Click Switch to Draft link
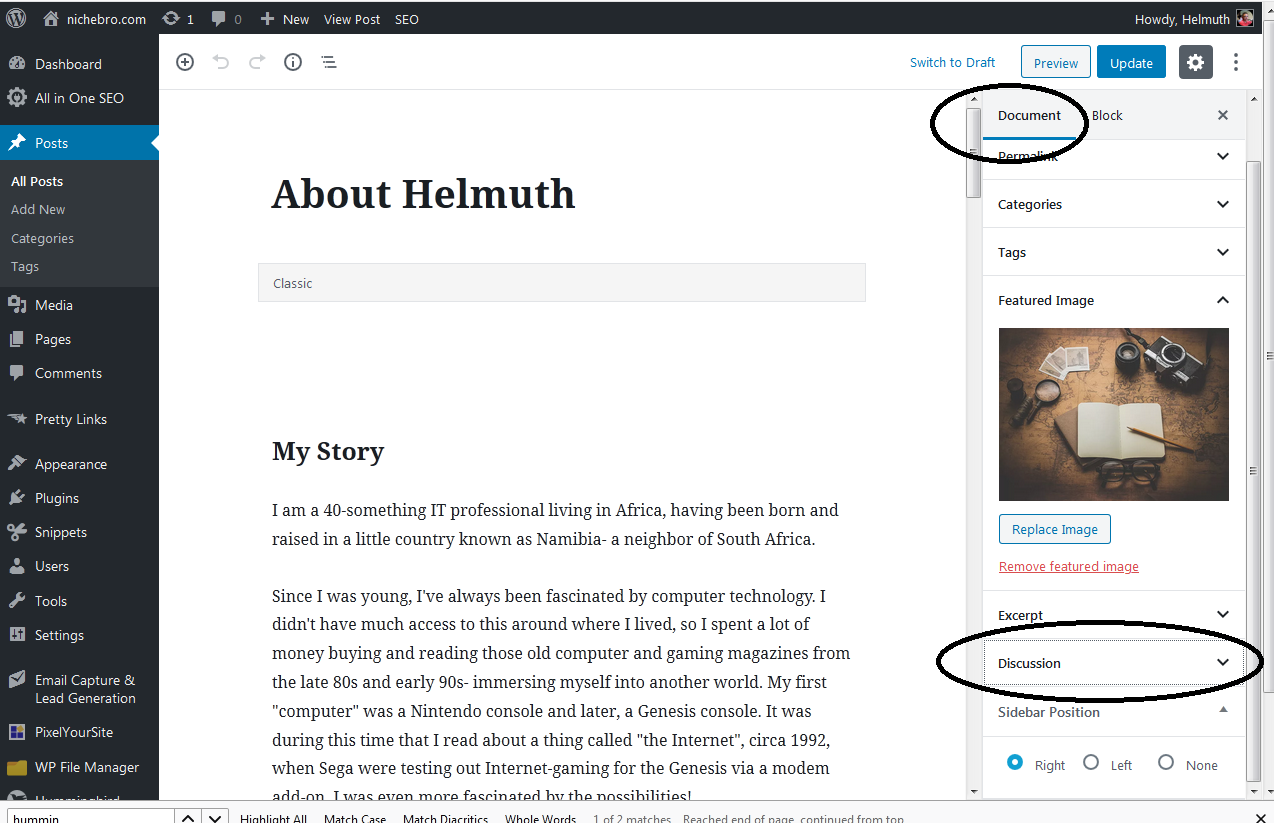This screenshot has width=1274, height=823. click(952, 62)
